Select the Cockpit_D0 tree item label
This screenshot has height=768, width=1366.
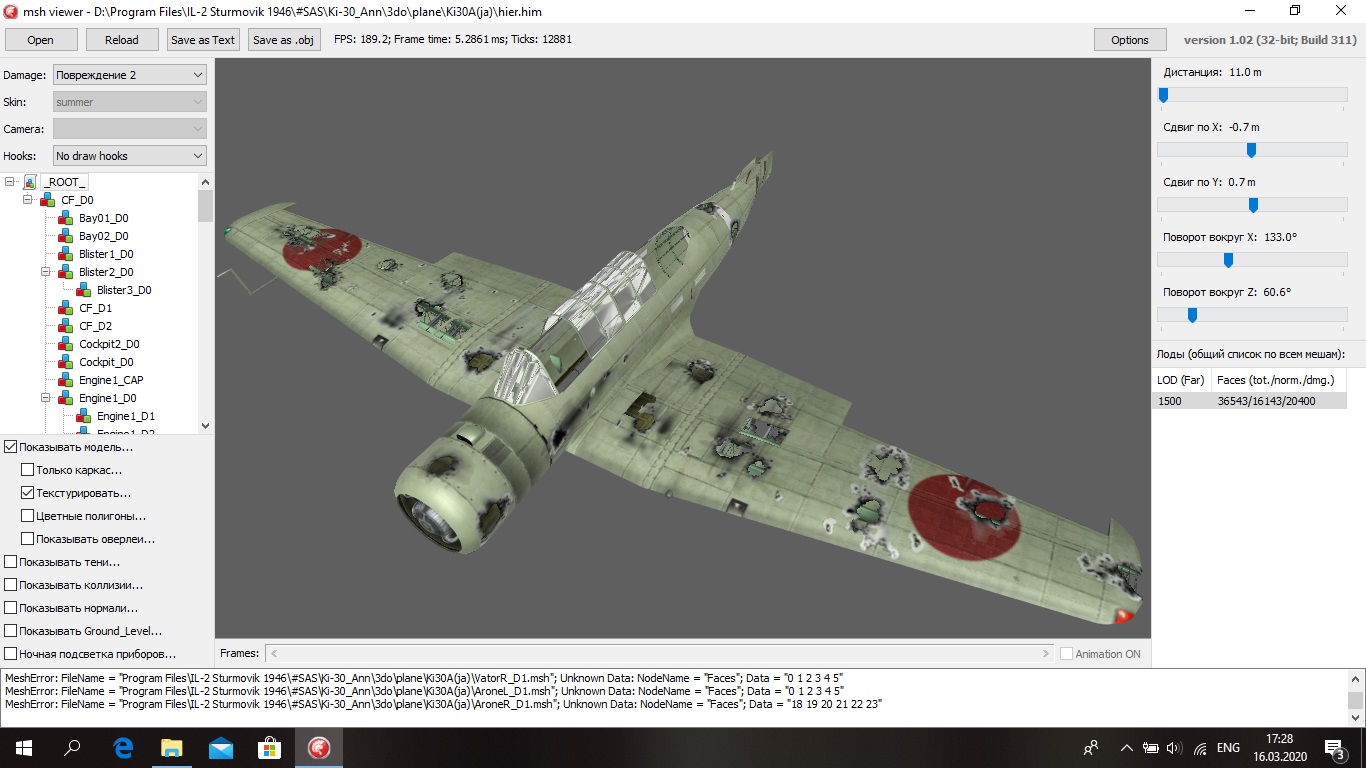(106, 362)
